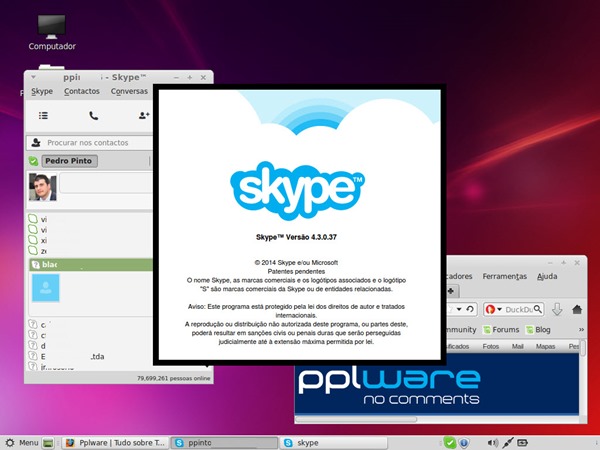The height and width of the screenshot is (450, 600).
Task: Click the contact list view icon in Skype
Action: coord(43,115)
